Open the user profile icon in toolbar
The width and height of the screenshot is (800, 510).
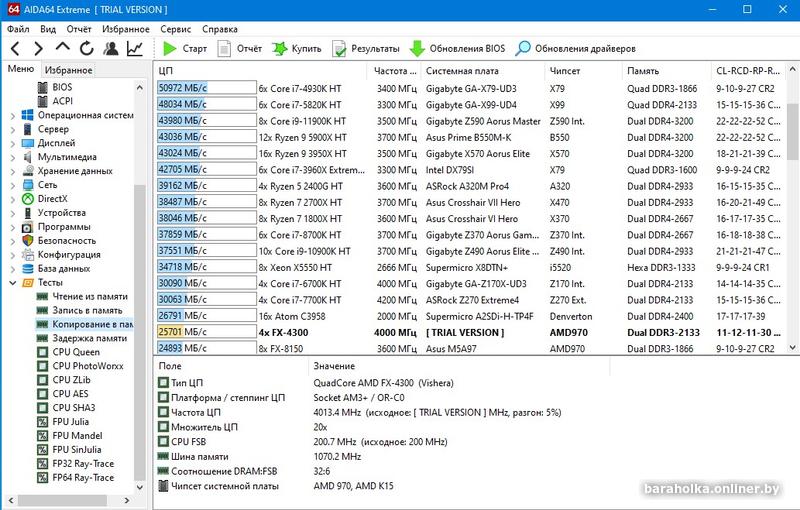110,48
